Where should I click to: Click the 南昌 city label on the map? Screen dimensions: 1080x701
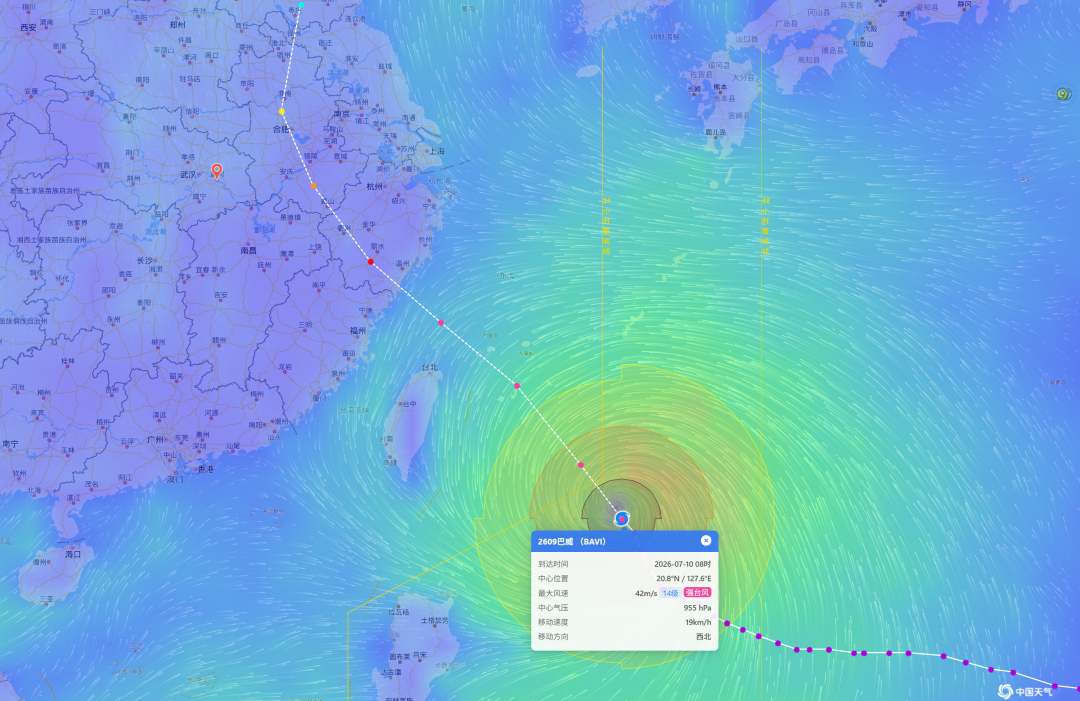click(x=248, y=250)
